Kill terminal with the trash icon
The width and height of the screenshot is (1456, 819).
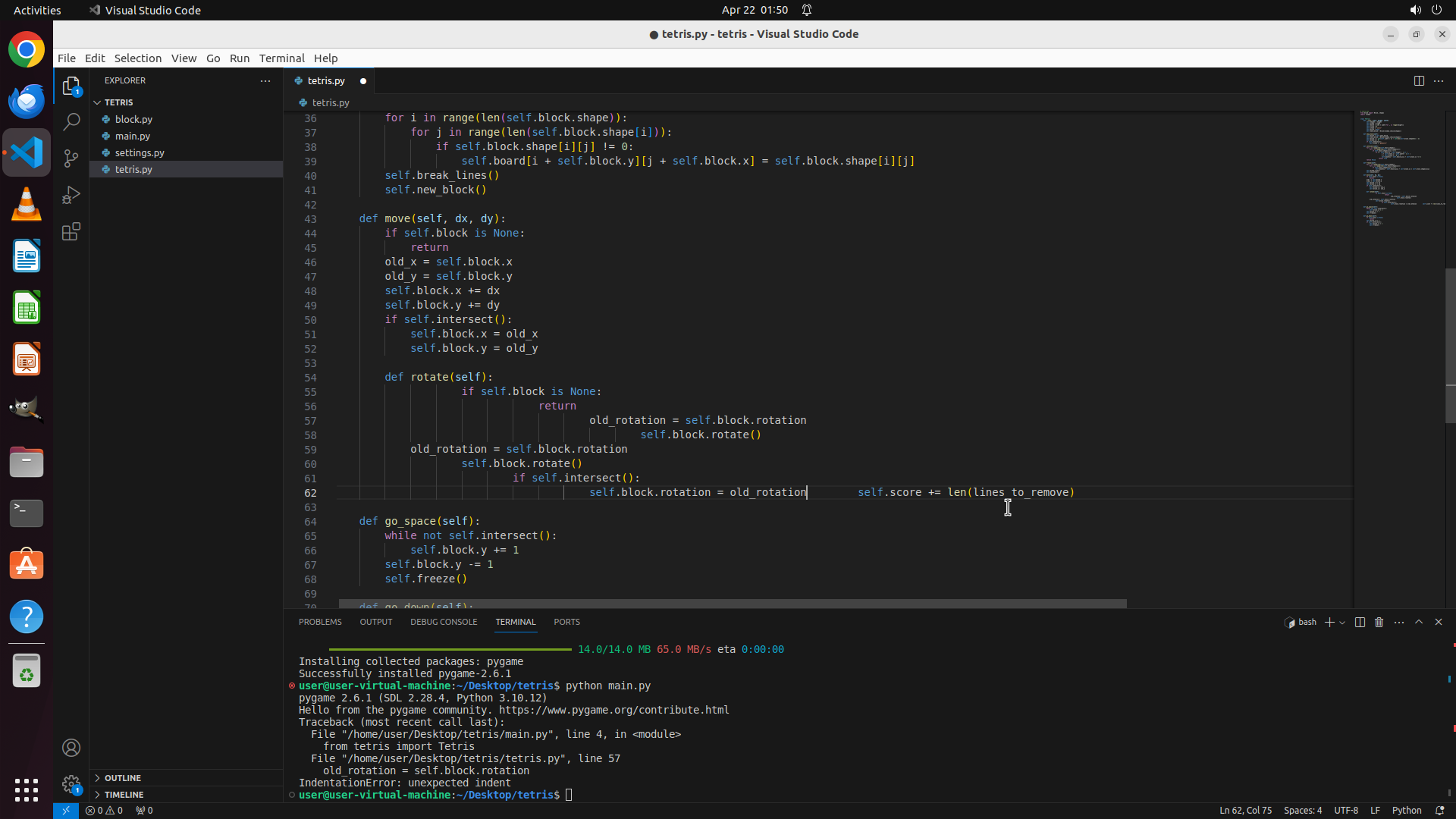[1379, 622]
